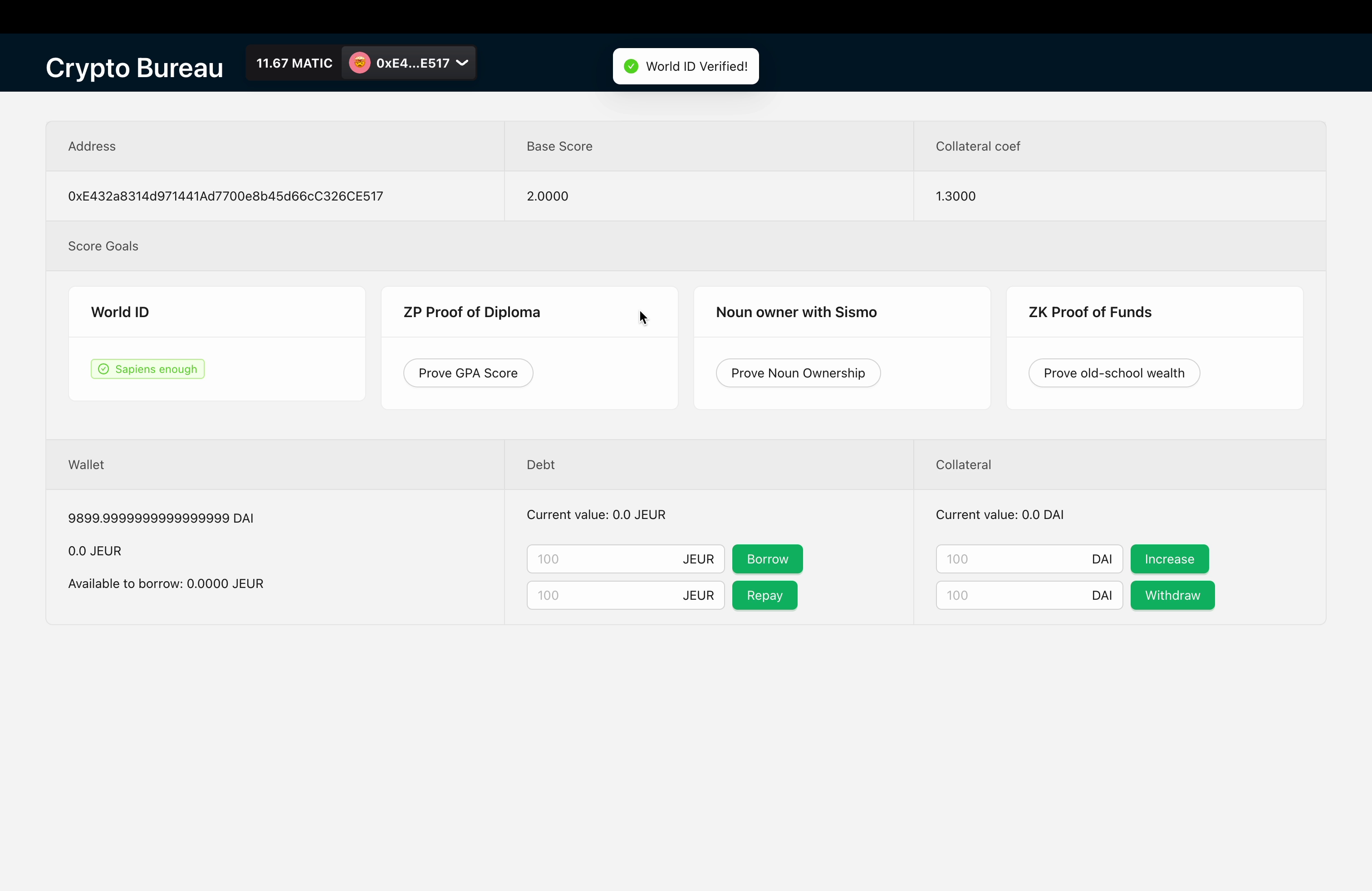
Task: Click the Sapiens enough badge icon
Action: click(x=104, y=368)
